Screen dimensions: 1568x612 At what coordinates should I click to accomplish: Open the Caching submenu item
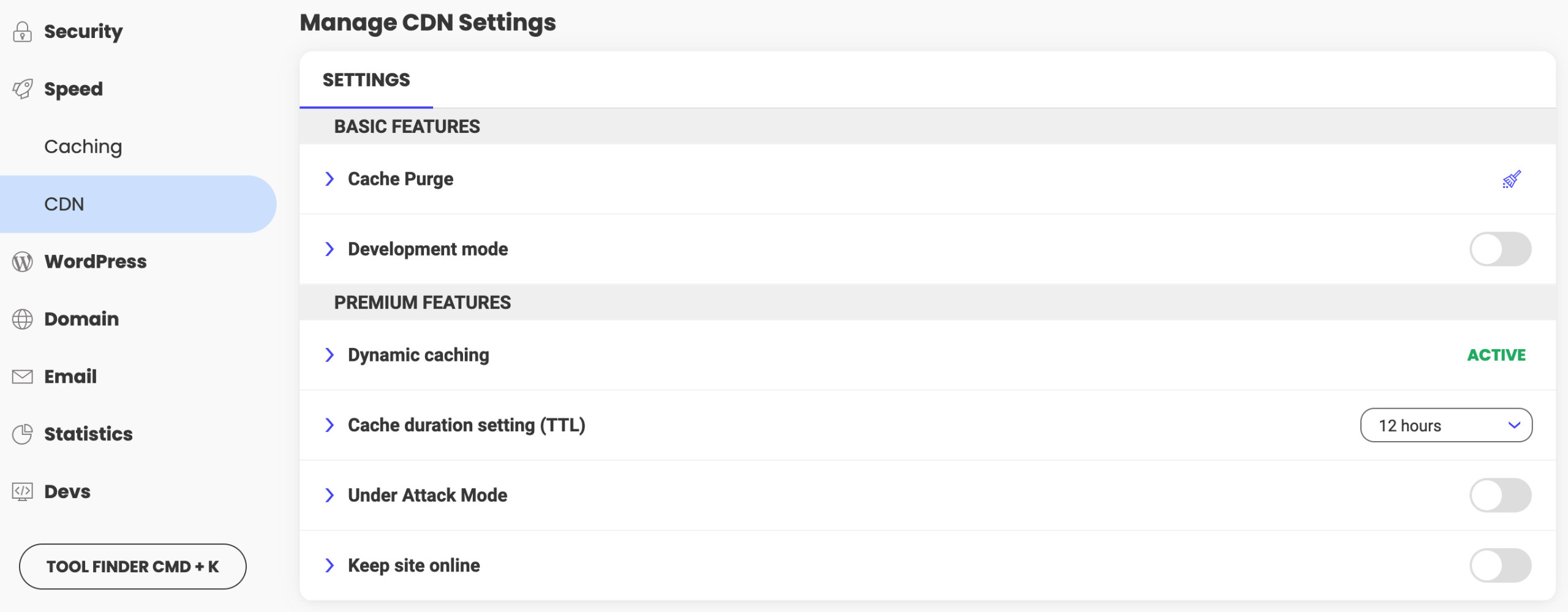83,146
